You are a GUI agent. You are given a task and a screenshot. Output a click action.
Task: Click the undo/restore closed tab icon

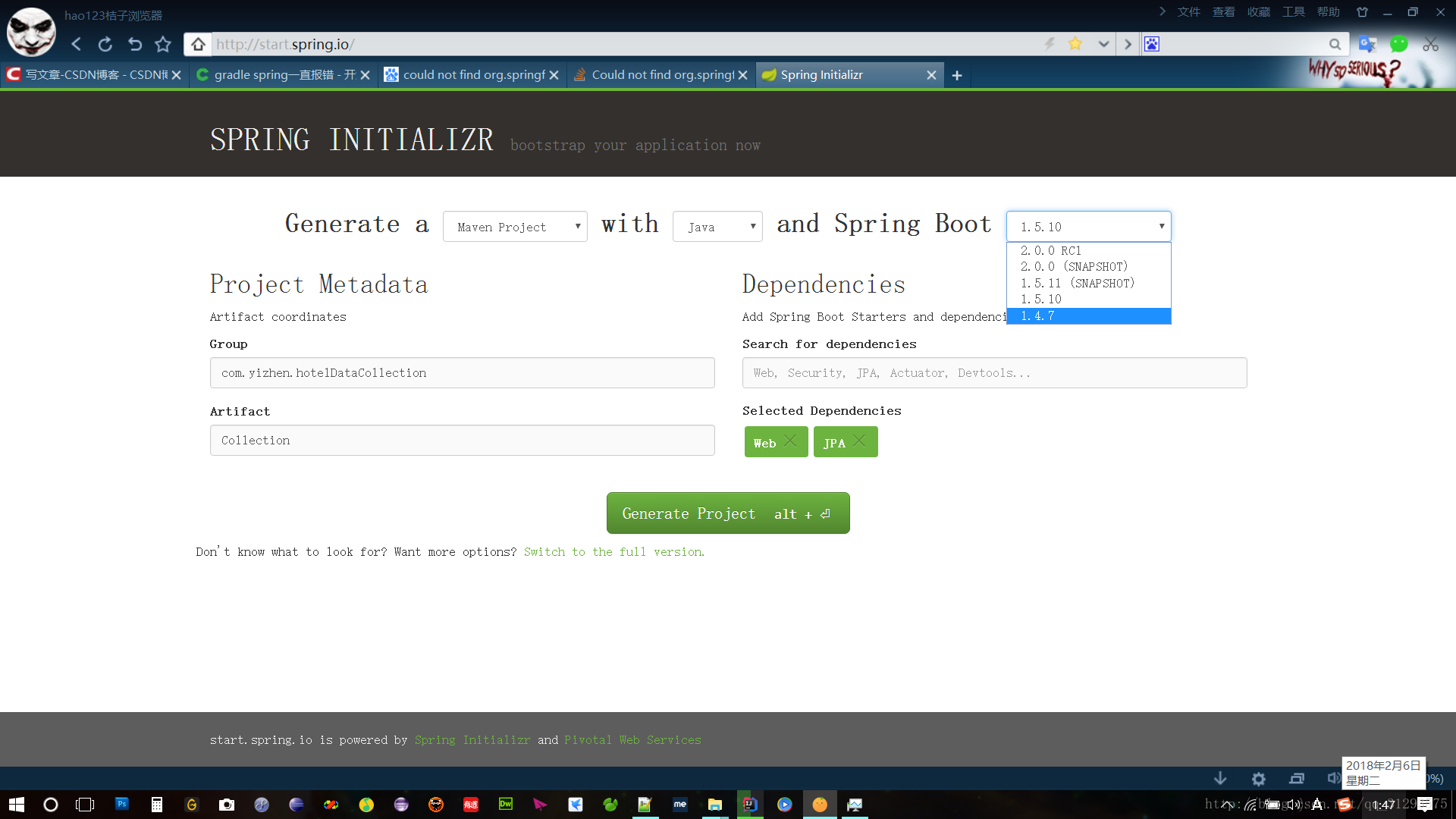[134, 44]
